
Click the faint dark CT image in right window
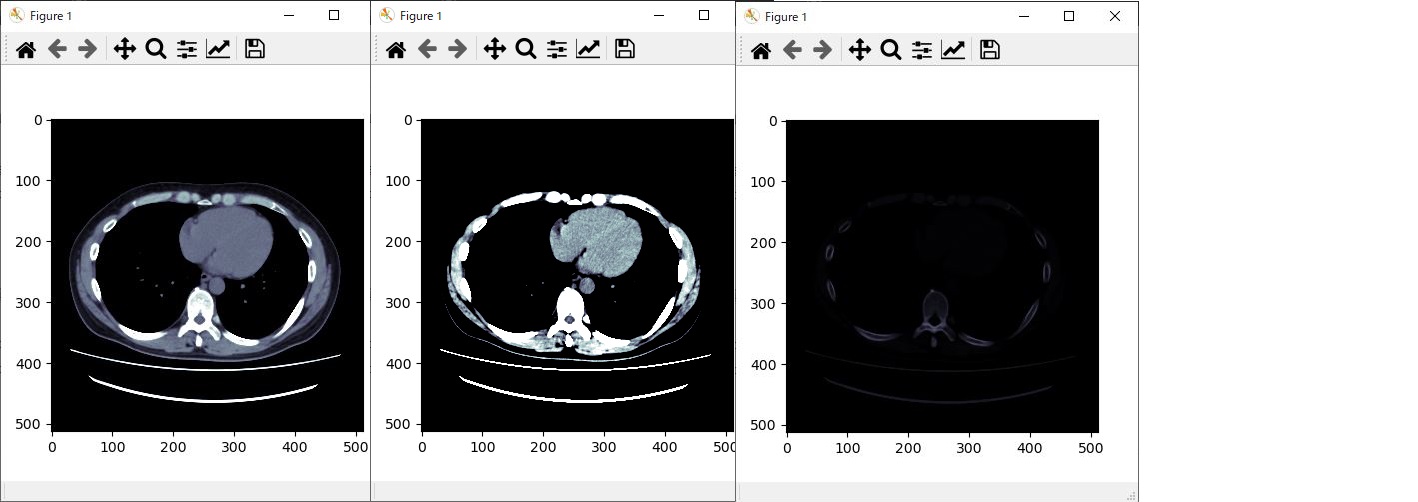point(942,276)
